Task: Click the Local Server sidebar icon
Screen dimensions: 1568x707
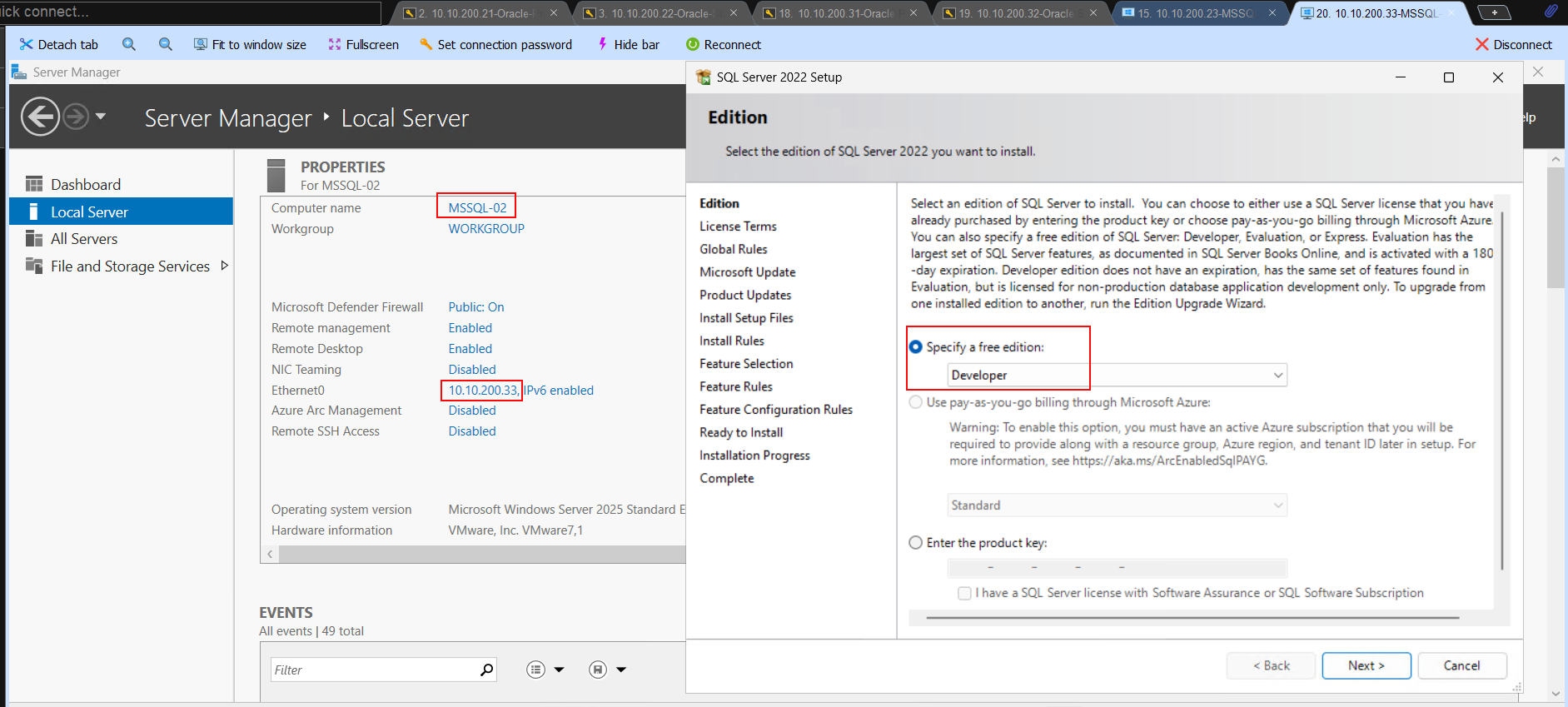Action: [33, 212]
